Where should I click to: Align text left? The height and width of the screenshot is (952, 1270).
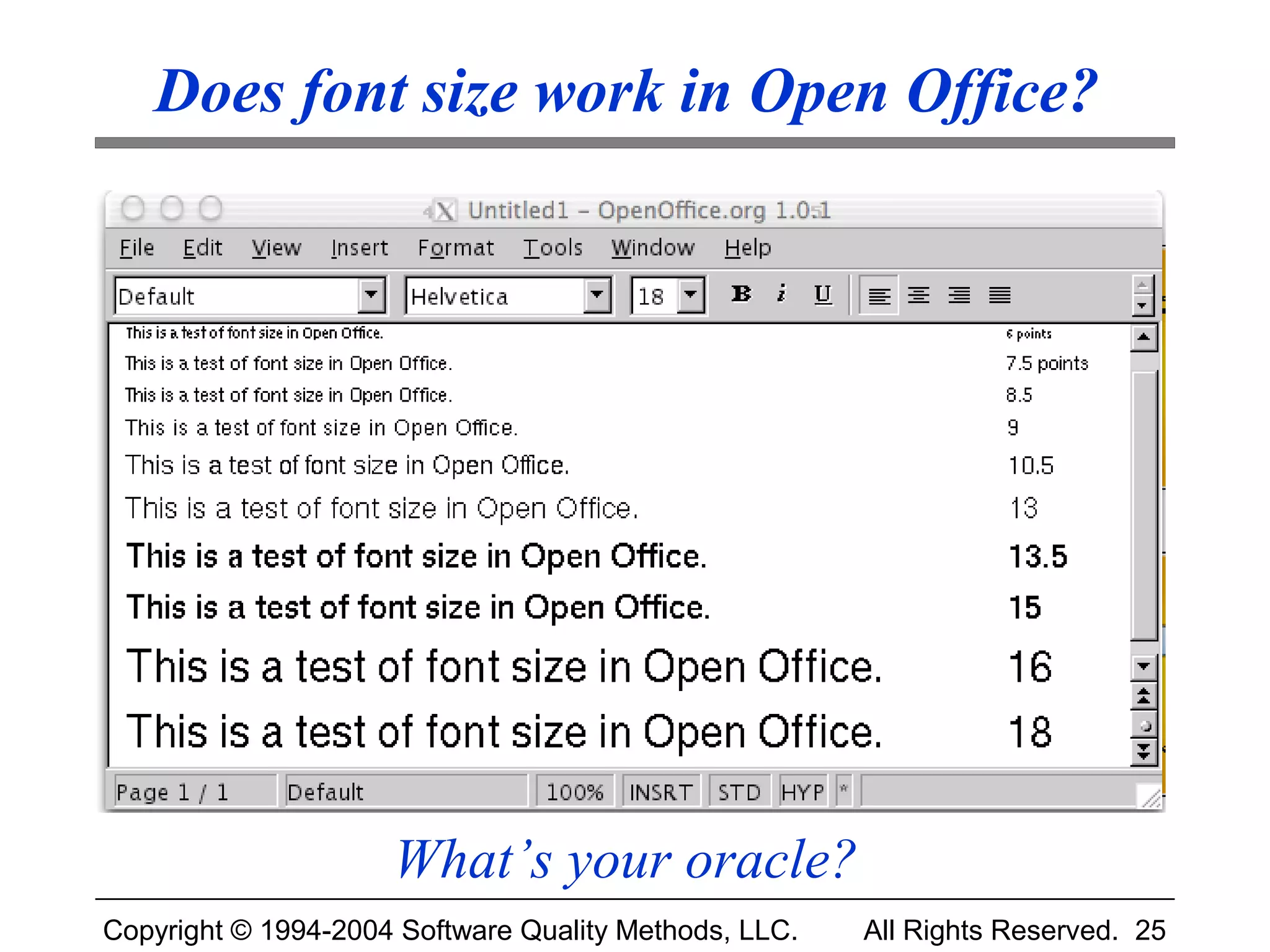click(x=879, y=296)
